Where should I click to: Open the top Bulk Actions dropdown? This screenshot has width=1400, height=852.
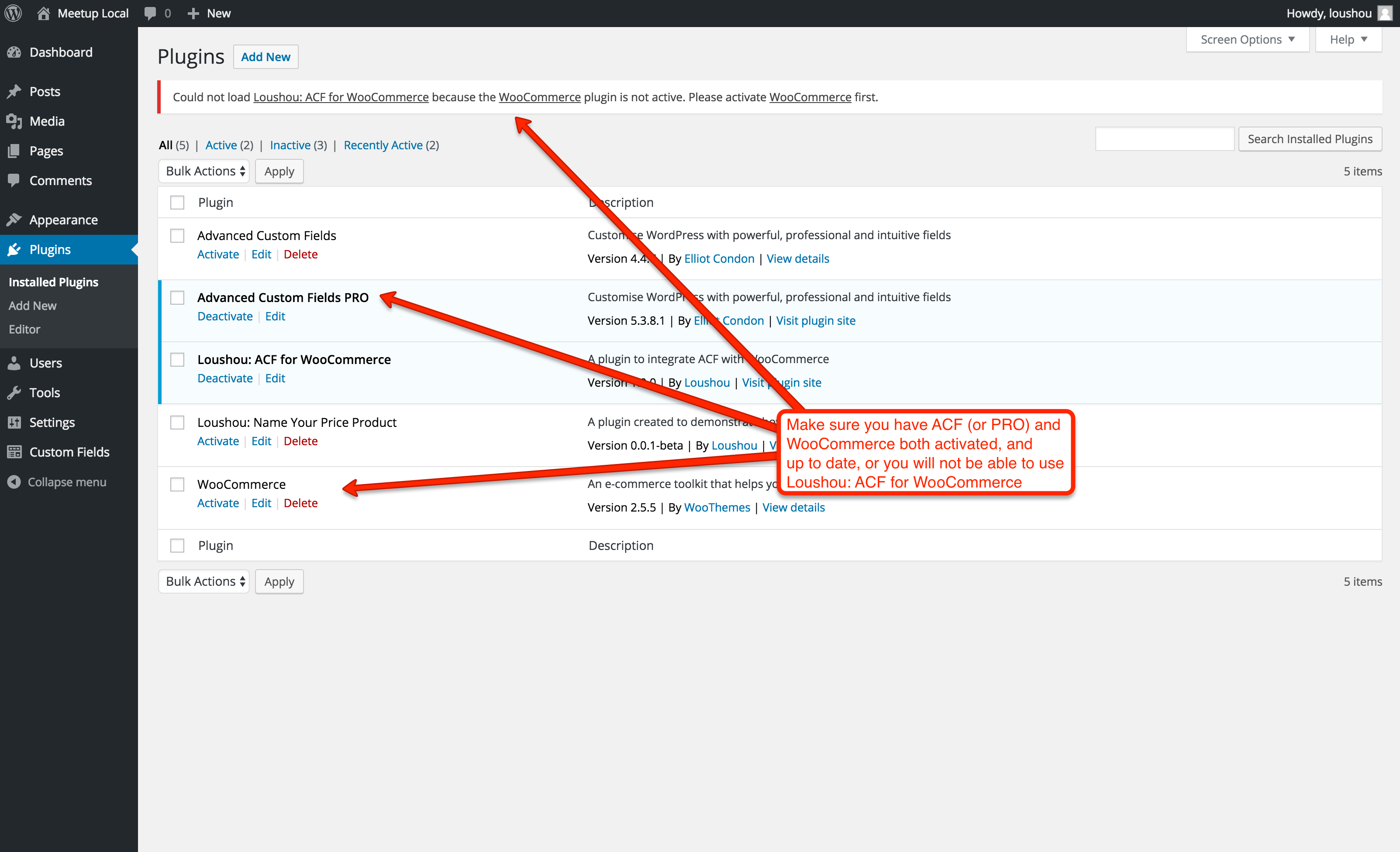[x=204, y=171]
